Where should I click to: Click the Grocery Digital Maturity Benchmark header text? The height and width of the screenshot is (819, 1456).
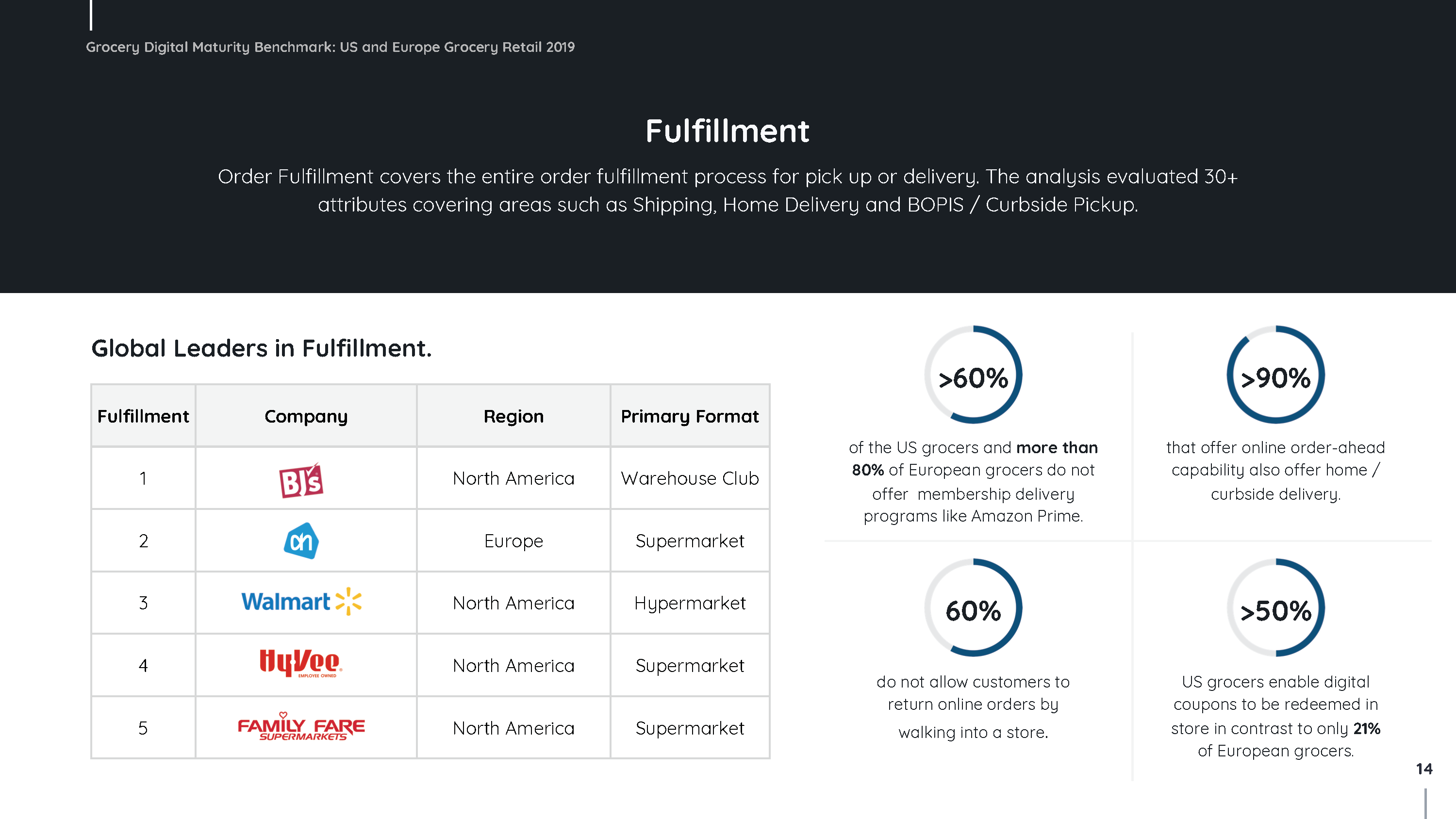pos(330,47)
